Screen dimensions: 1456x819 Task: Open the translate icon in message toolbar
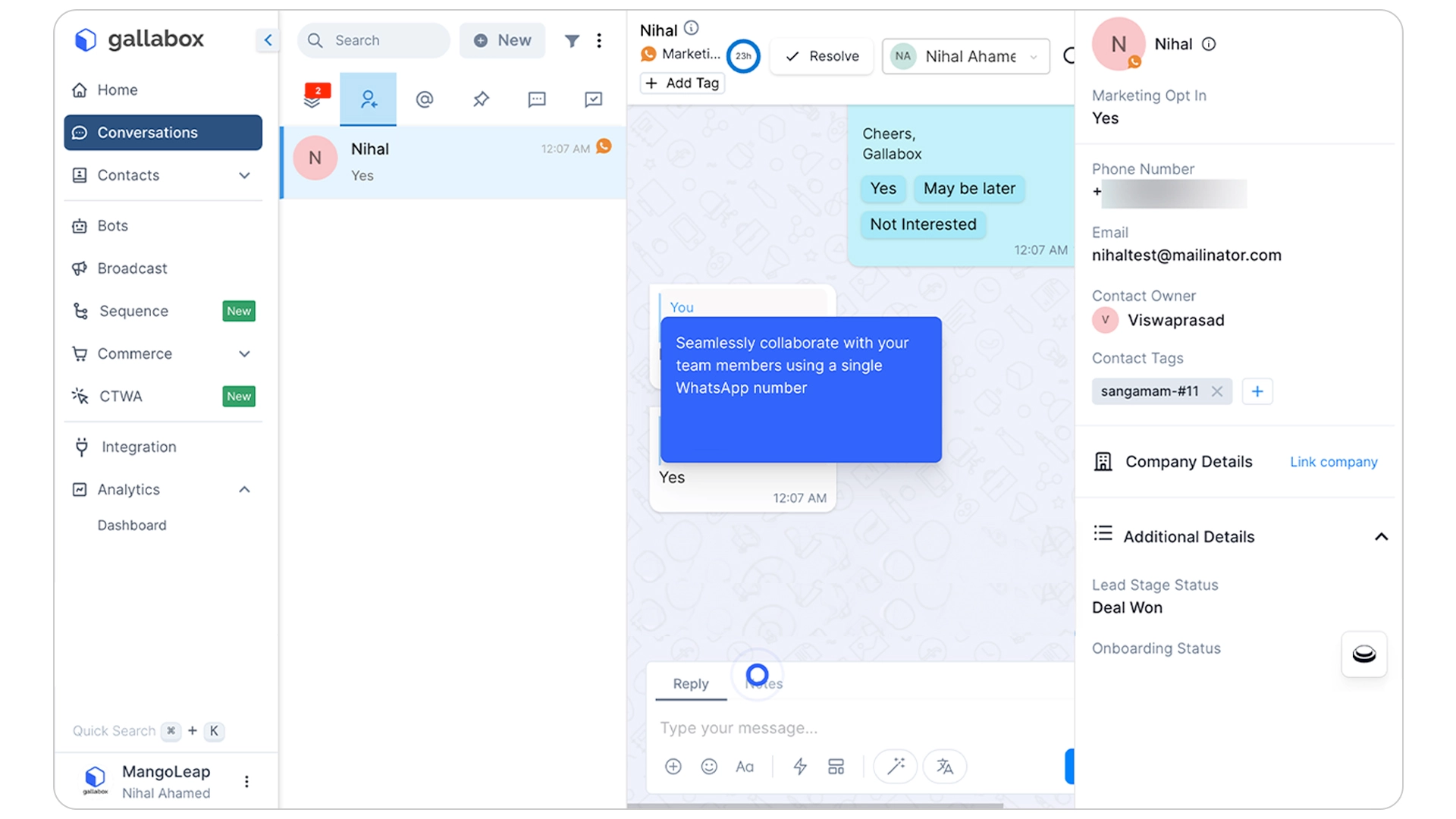pyautogui.click(x=945, y=767)
